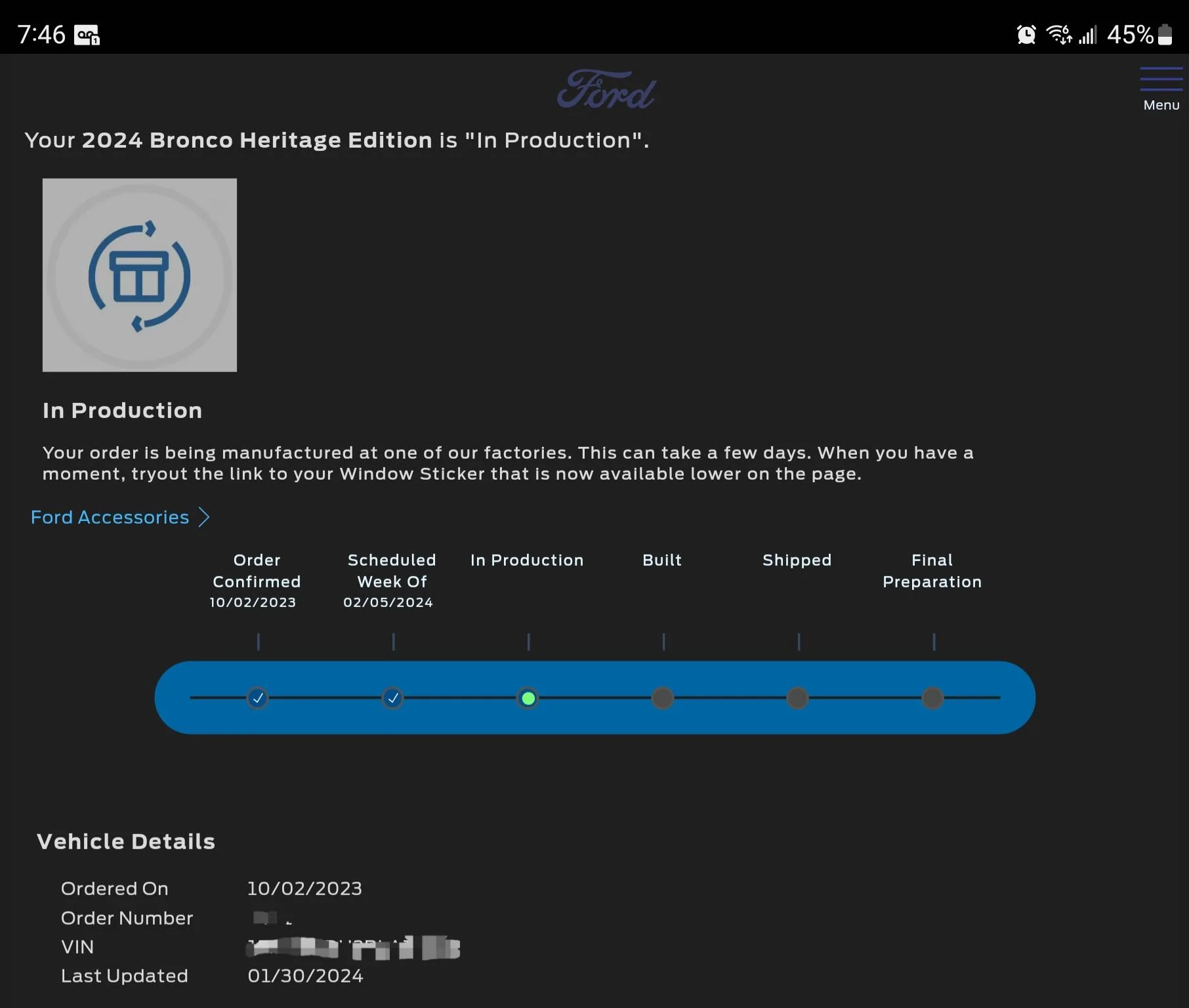Tap the In Production section heading
The height and width of the screenshot is (1008, 1189).
pos(123,410)
